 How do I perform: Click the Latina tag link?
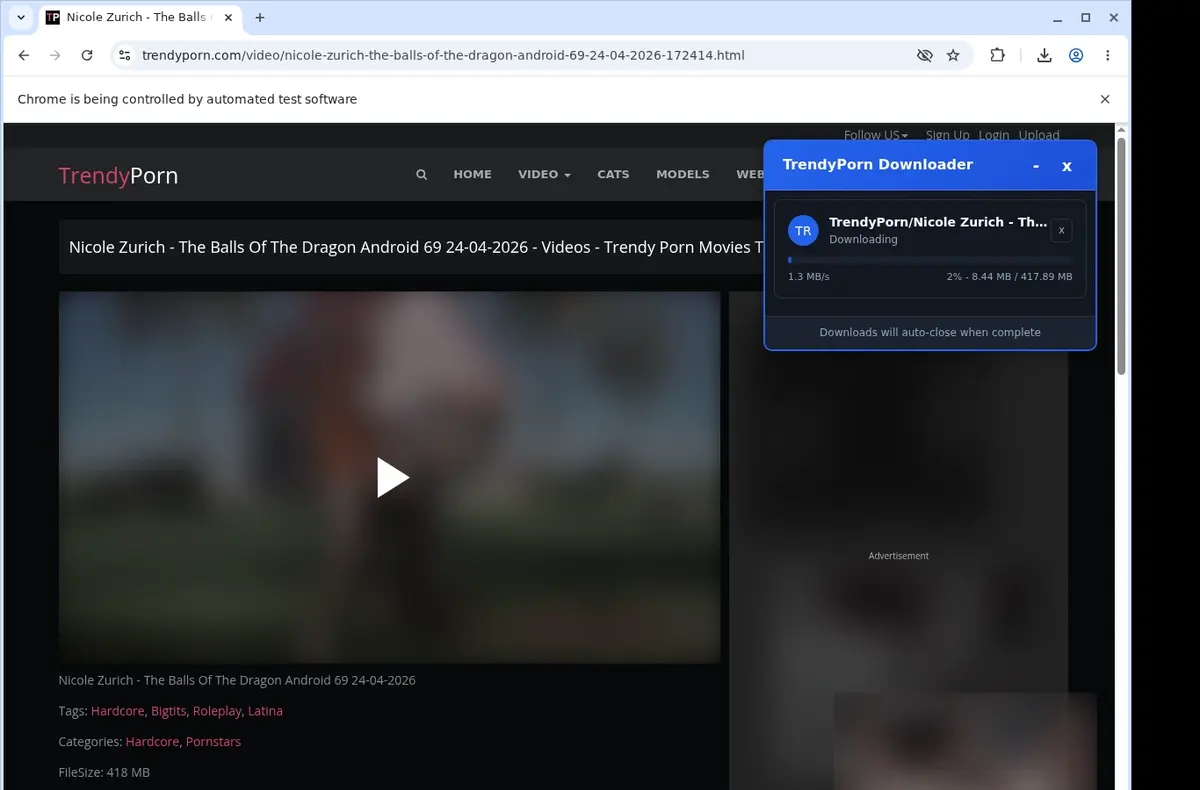[265, 711]
